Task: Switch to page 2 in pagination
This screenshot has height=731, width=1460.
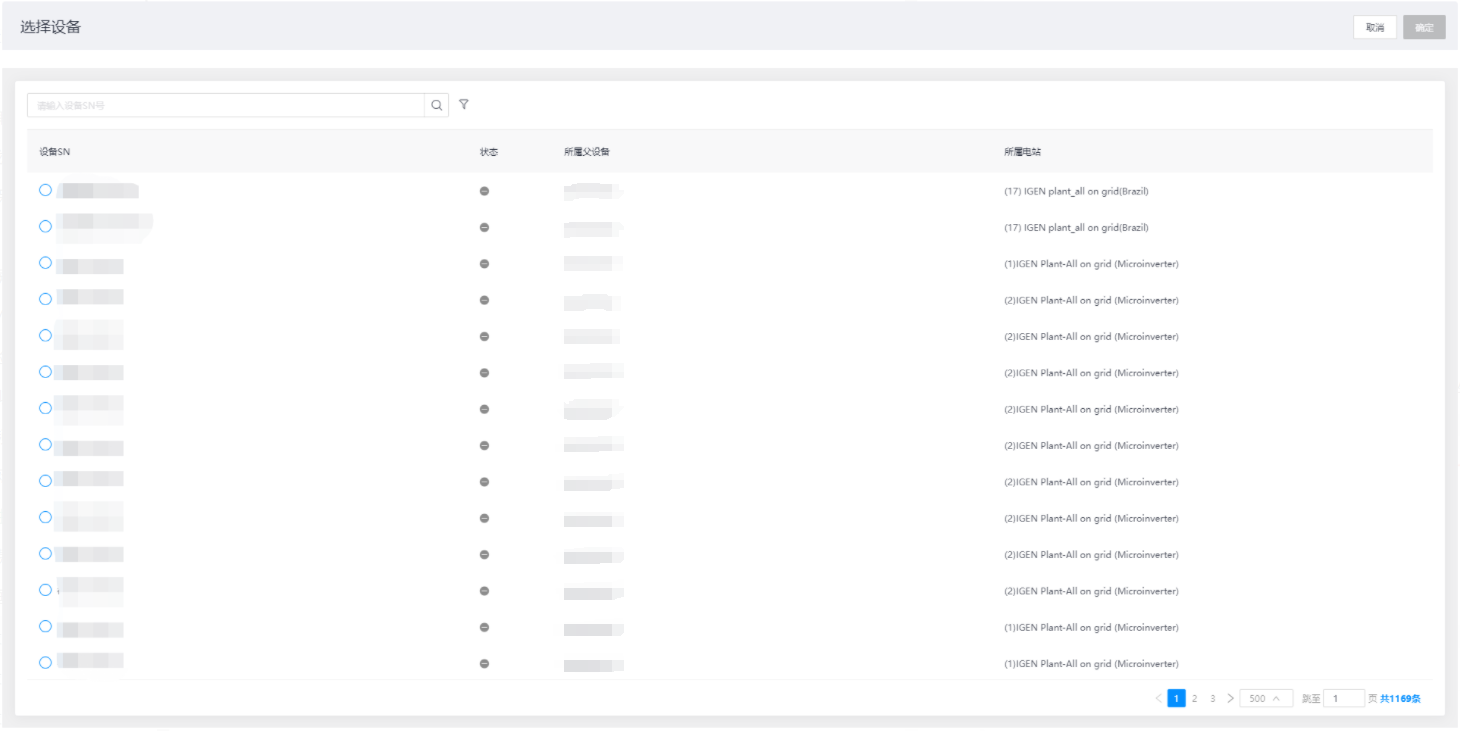Action: (x=1194, y=698)
